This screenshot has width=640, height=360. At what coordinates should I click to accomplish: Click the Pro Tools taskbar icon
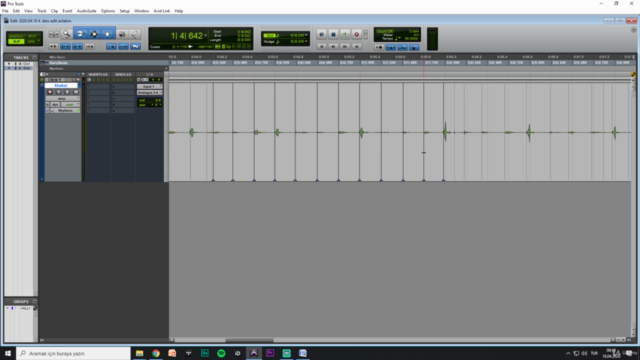coord(254,353)
